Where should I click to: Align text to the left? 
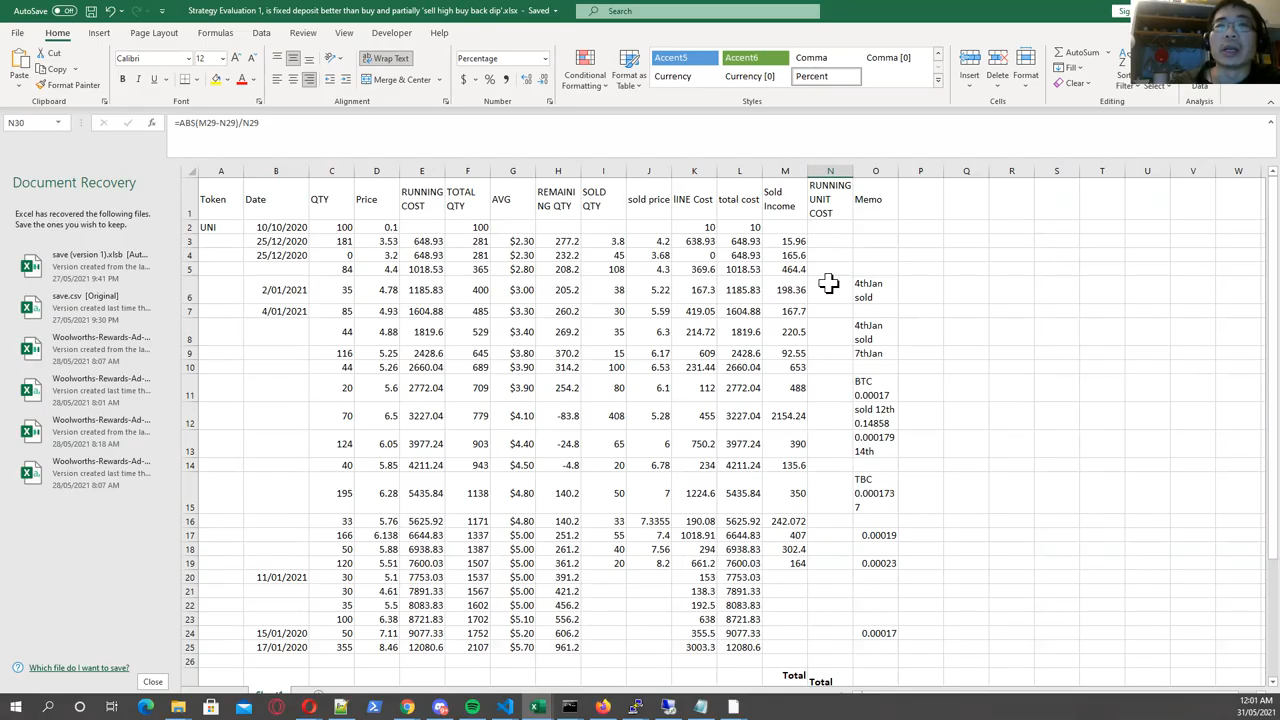[277, 79]
